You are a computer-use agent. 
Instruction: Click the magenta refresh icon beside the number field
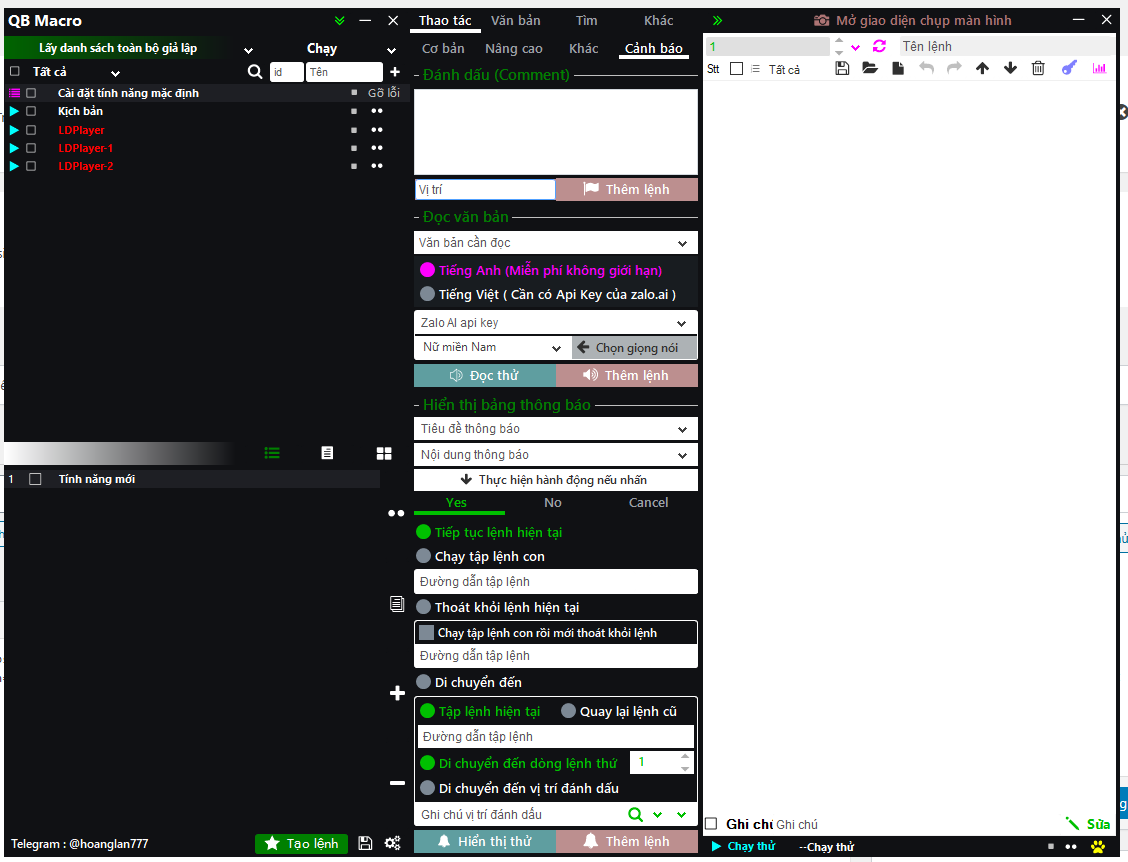pos(879,46)
